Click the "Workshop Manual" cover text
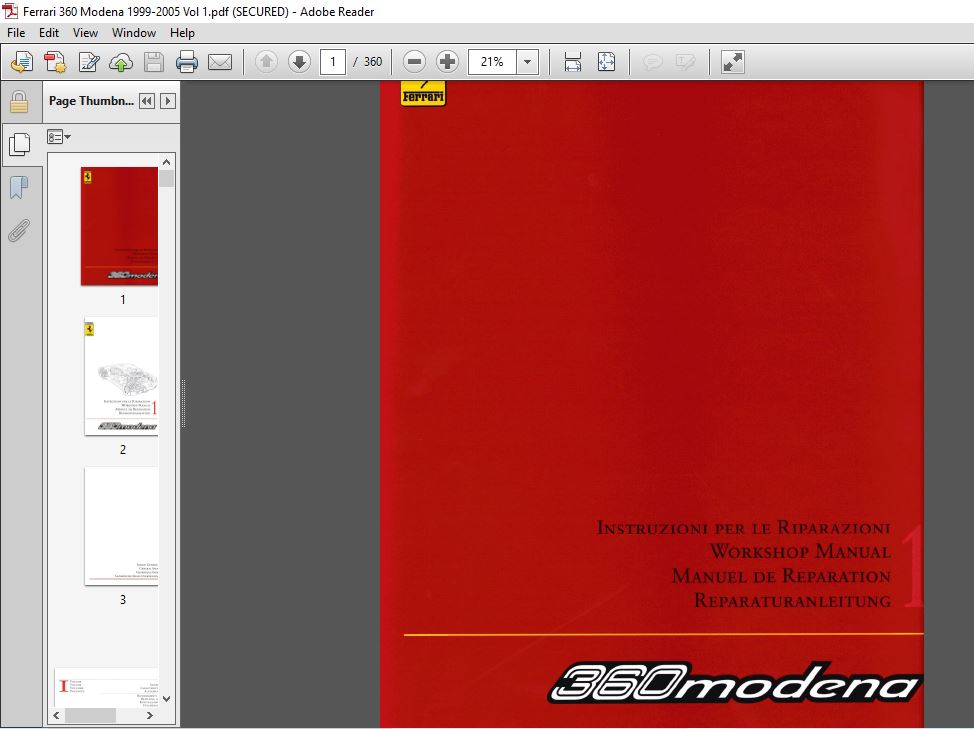 click(x=800, y=551)
